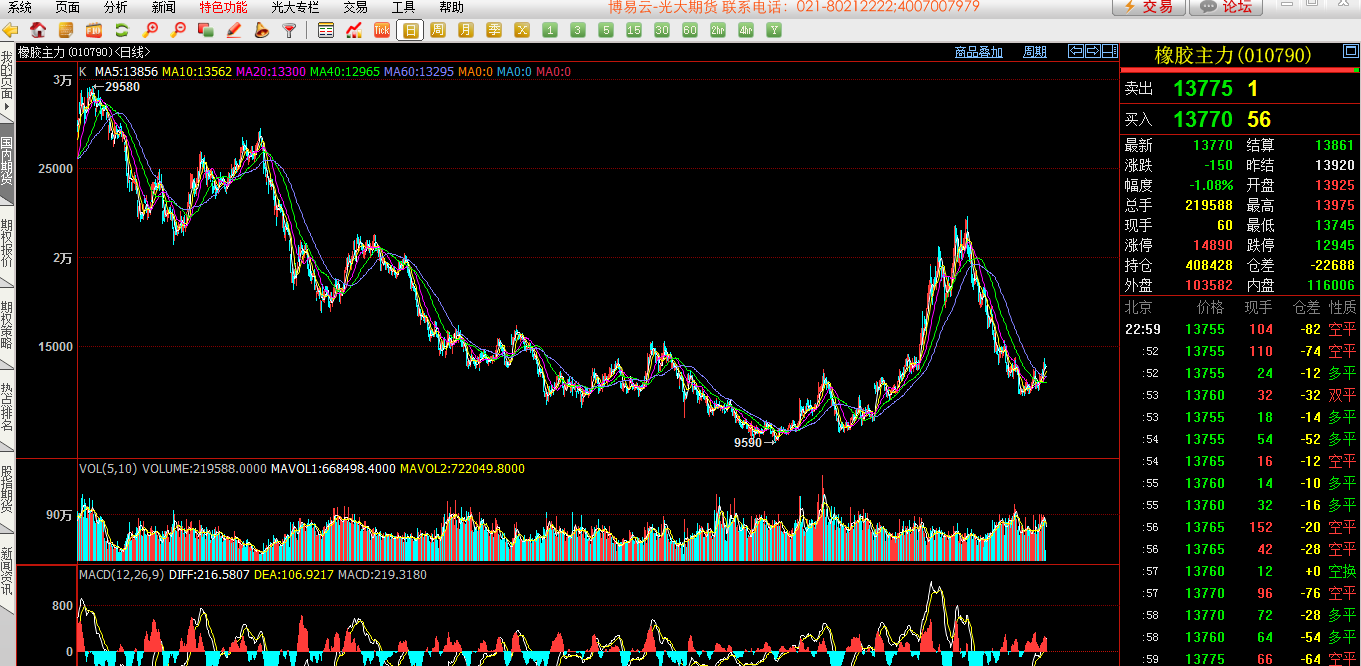Open the funnel filter icon
Image resolution: width=1361 pixels, height=666 pixels.
click(x=289, y=30)
